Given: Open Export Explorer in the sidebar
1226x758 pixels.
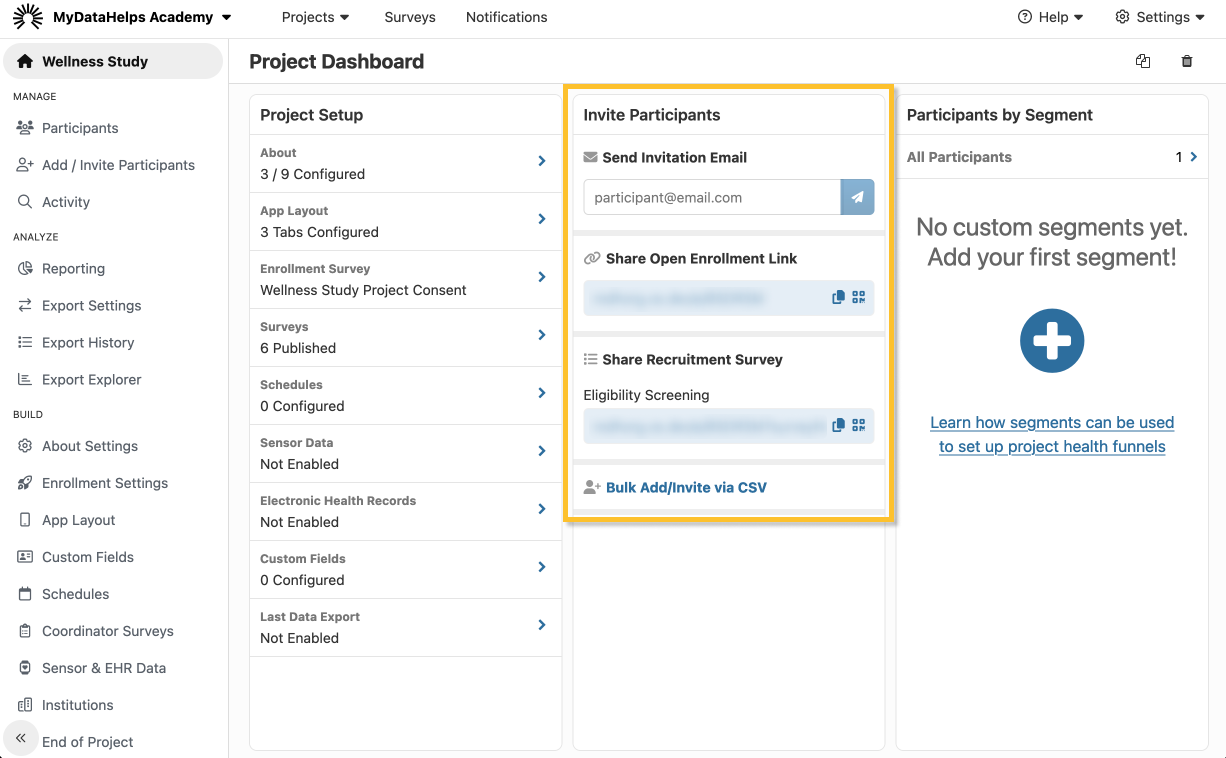Looking at the screenshot, I should (x=91, y=380).
